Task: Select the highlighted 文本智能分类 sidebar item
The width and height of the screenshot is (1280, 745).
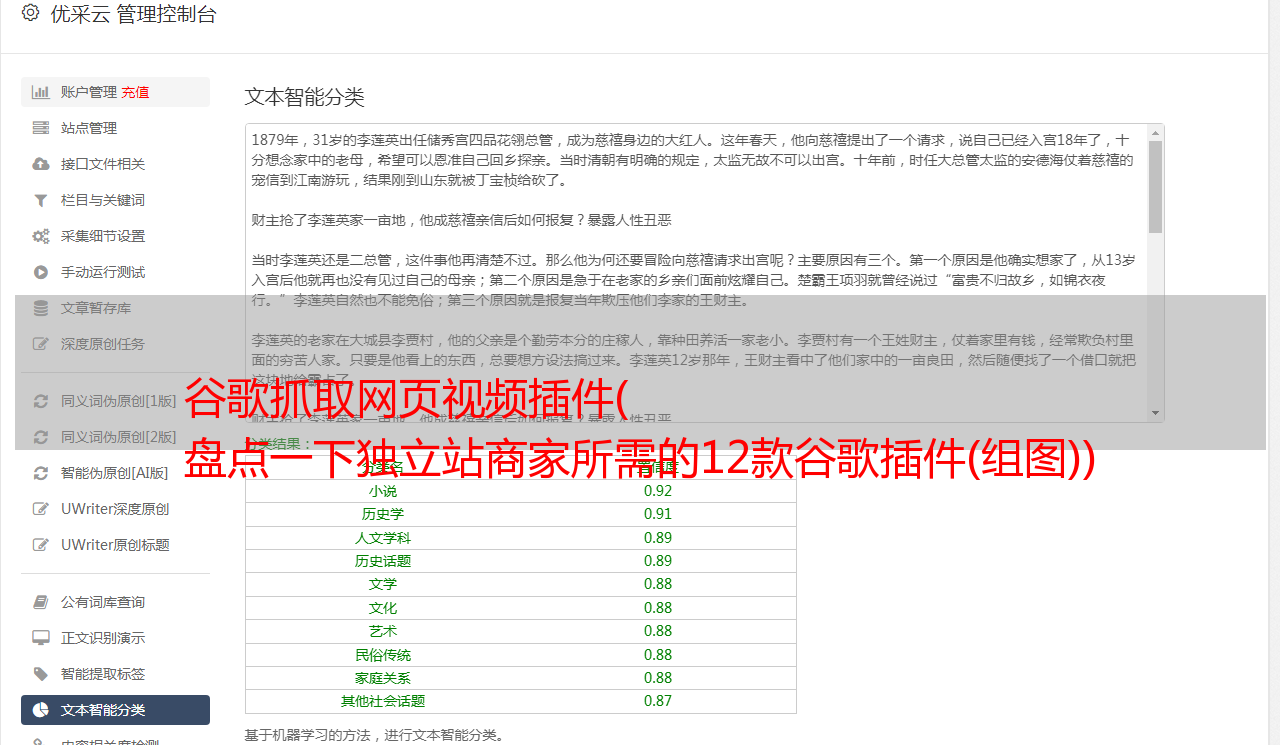Action: pos(115,710)
